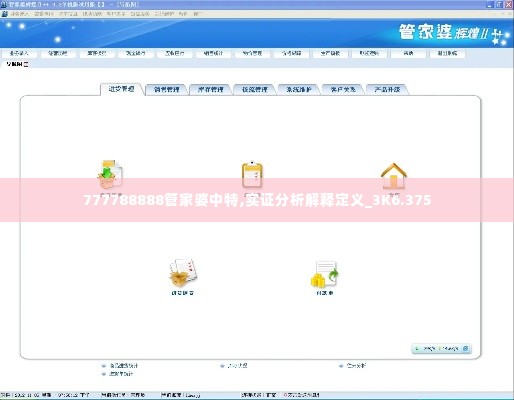Click the last button in the top toolbar row
Image resolution: width=514 pixels, height=400 pixels.
click(x=447, y=53)
